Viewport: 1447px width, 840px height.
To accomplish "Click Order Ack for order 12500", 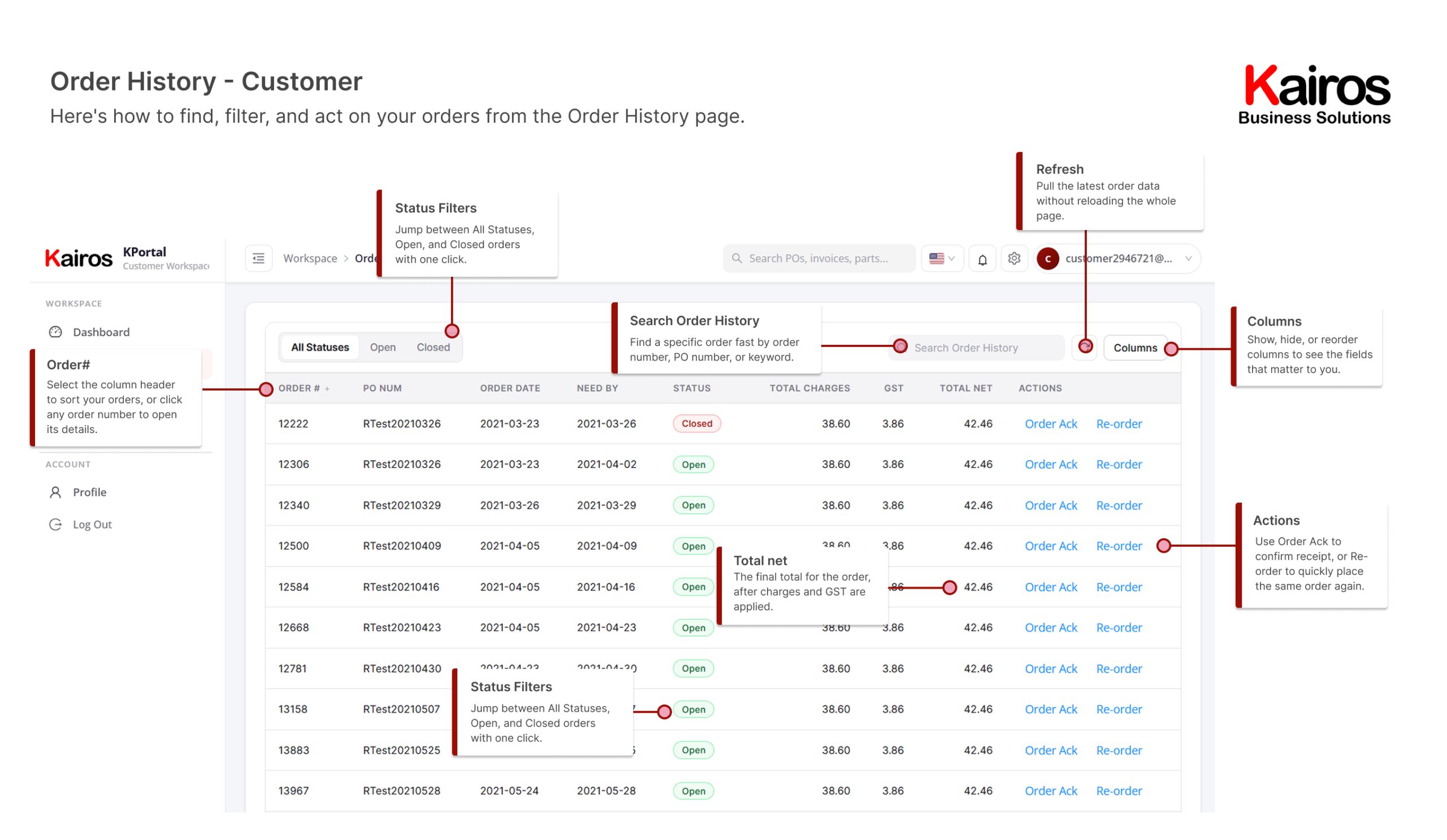I will point(1051,545).
